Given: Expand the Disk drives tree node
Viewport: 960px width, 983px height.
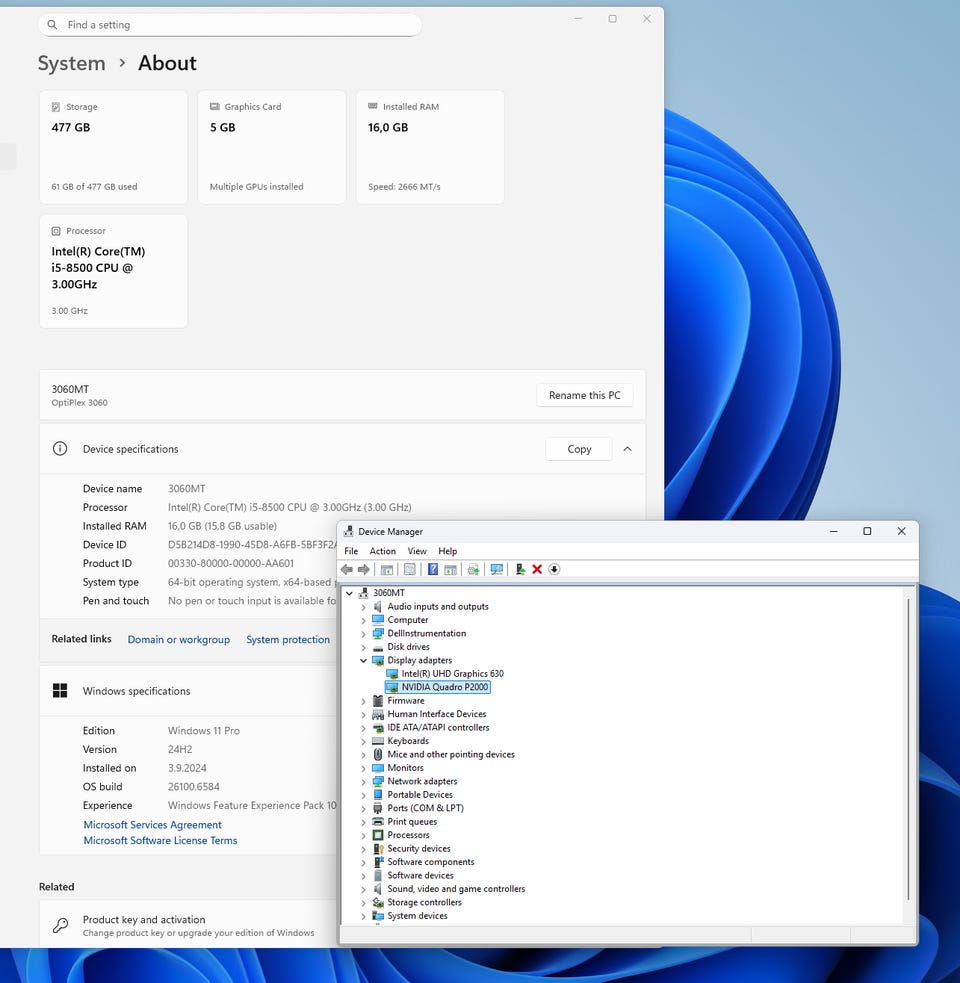Looking at the screenshot, I should pyautogui.click(x=364, y=647).
